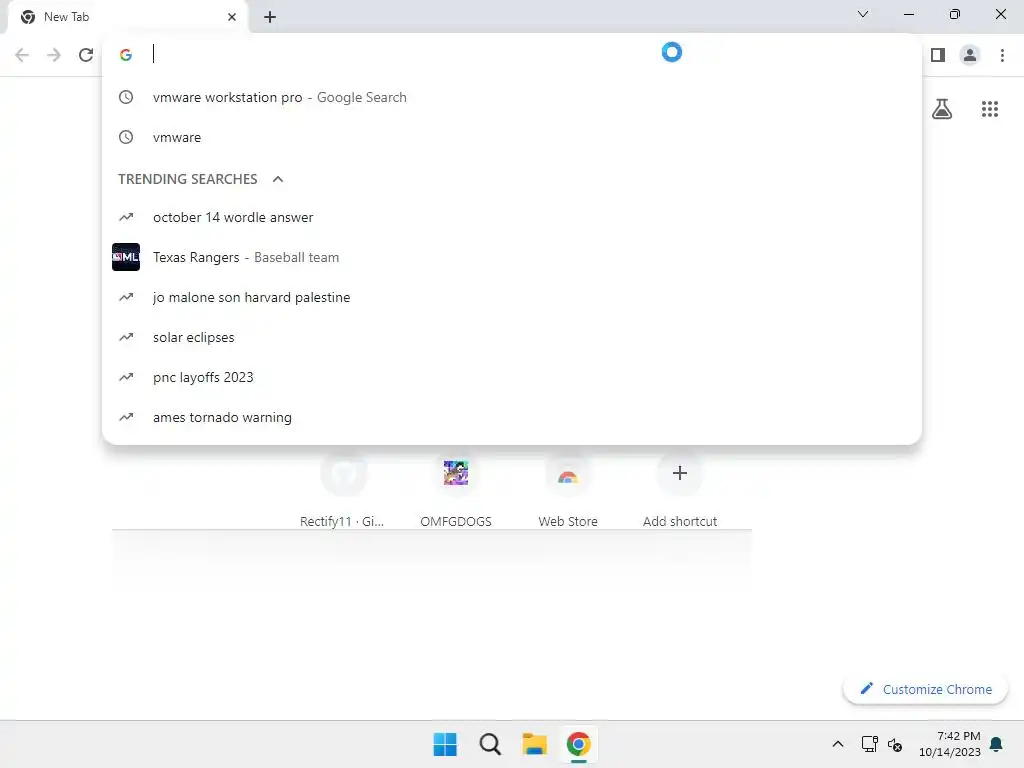The height and width of the screenshot is (768, 1024).
Task: Click the browser forward arrow
Action: point(54,55)
